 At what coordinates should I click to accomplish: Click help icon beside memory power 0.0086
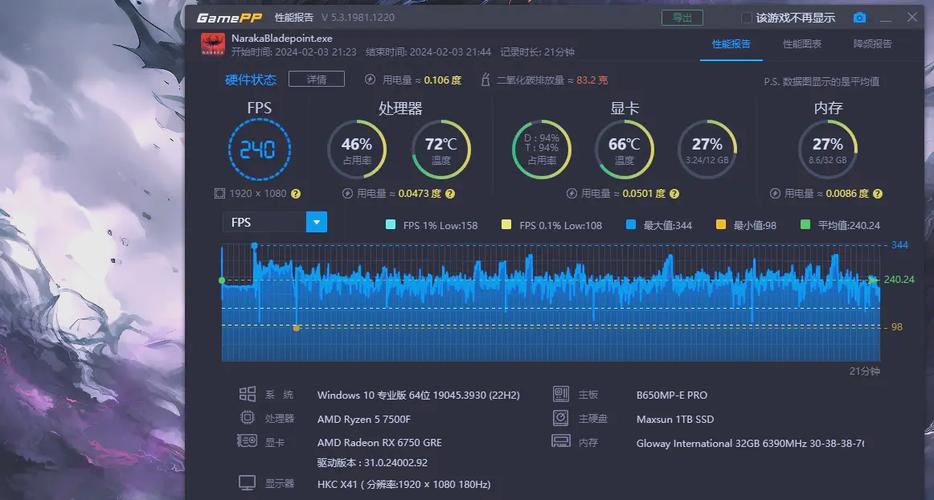877,194
